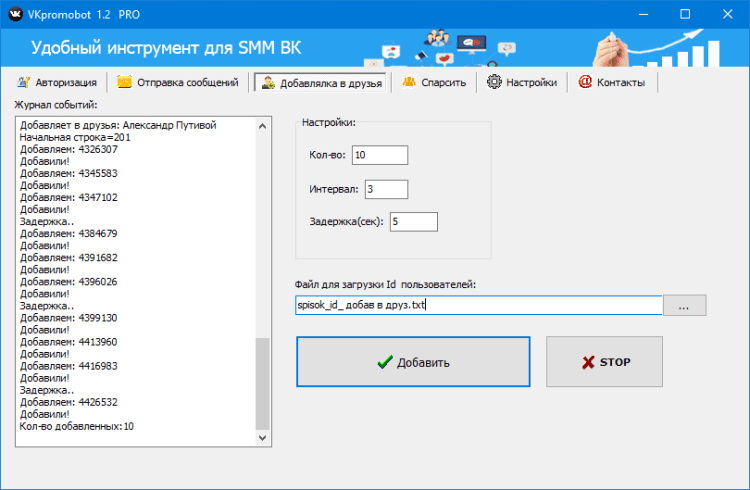Select the Добавлялка в друзья tab
Screen dimensions: 750x490
(x=320, y=83)
